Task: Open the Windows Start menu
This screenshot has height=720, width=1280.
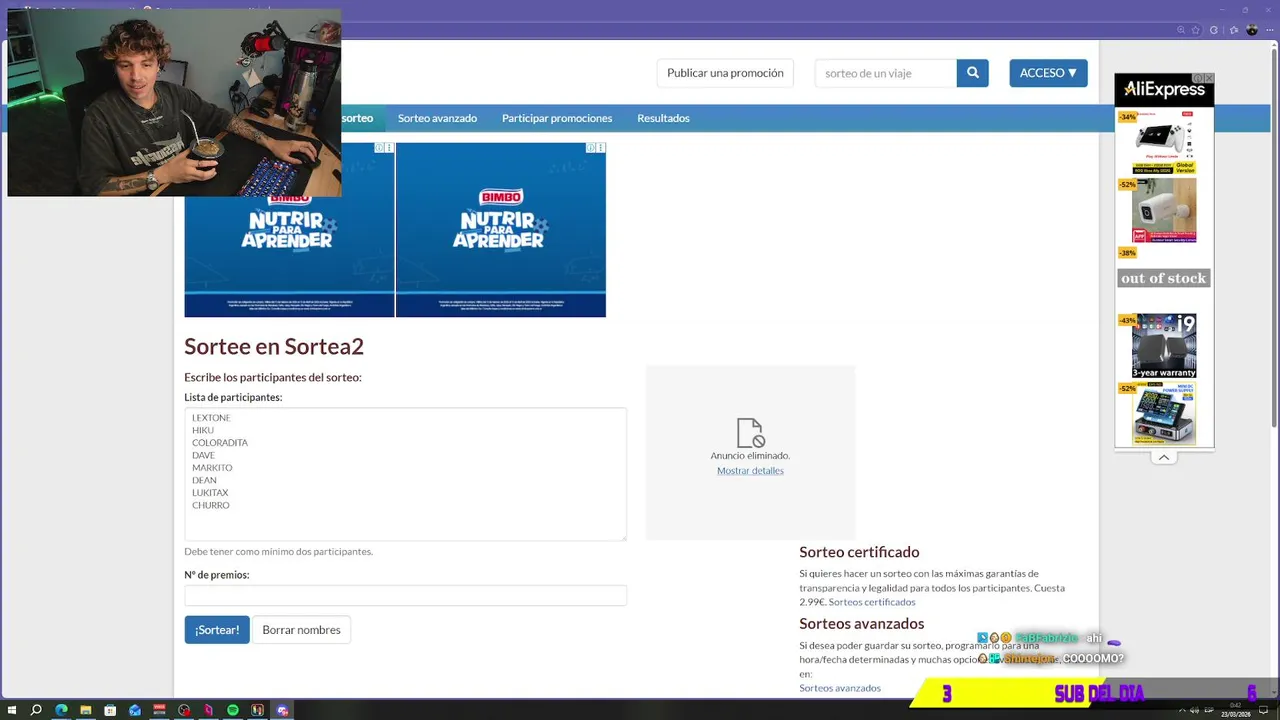Action: point(12,710)
